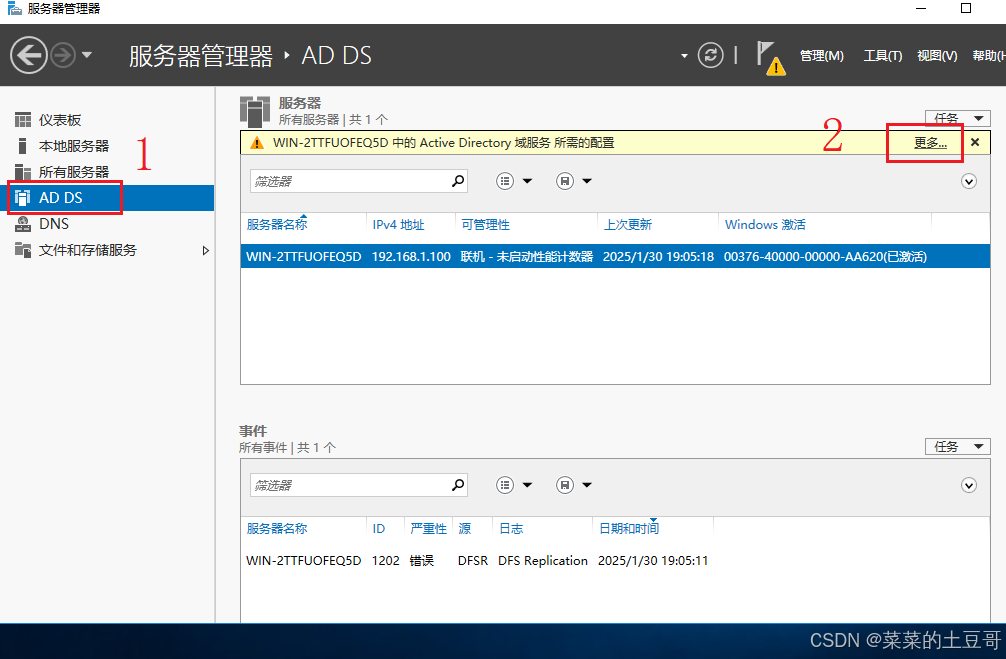
Task: Click the forward navigation arrow
Action: point(63,55)
